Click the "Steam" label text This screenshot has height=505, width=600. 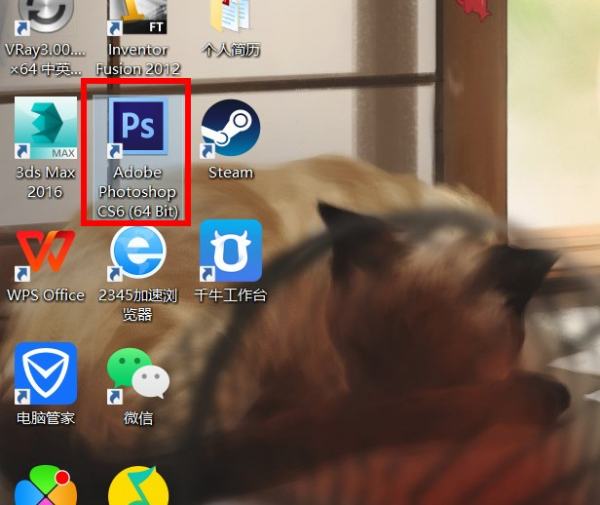pos(231,173)
